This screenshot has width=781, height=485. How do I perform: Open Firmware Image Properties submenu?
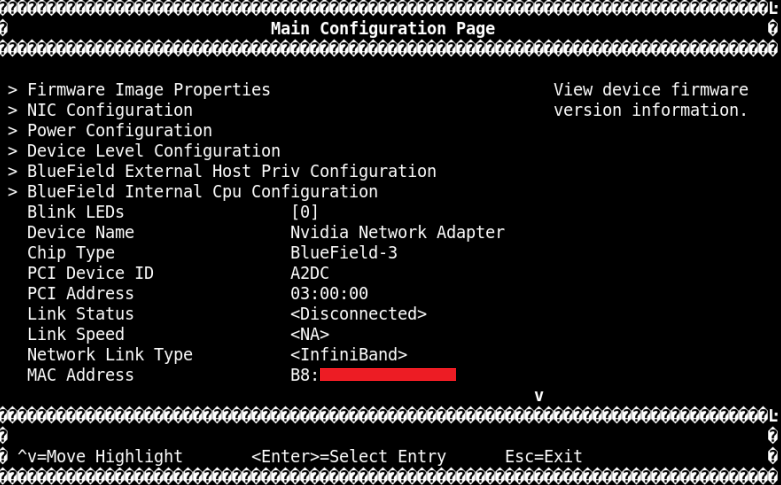[x=148, y=90]
